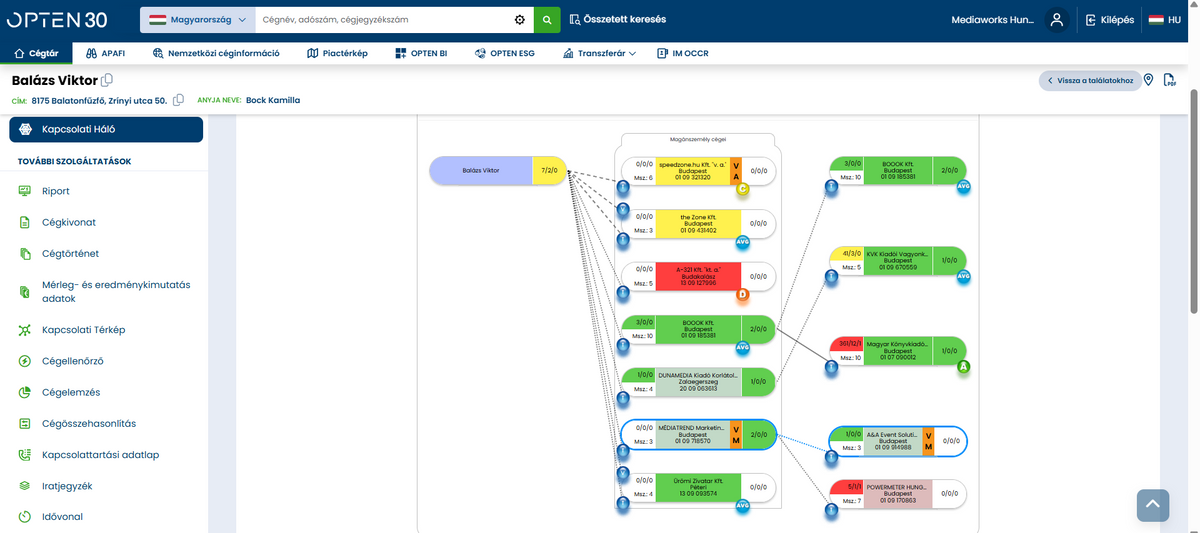Open the HU language selector
Image resolution: width=1200 pixels, height=533 pixels.
pyautogui.click(x=1165, y=20)
